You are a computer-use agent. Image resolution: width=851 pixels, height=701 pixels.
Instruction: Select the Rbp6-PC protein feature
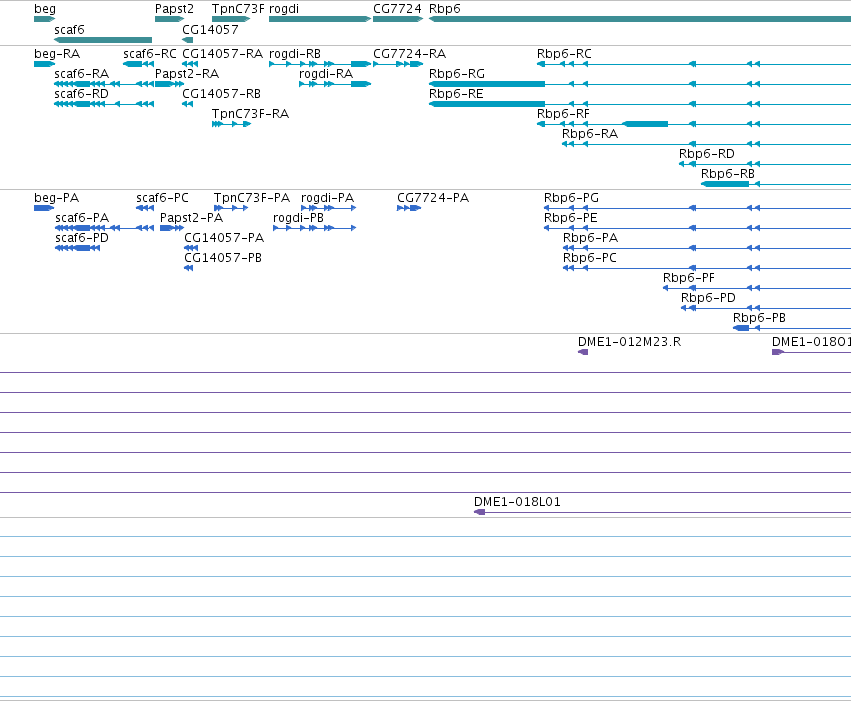(707, 268)
